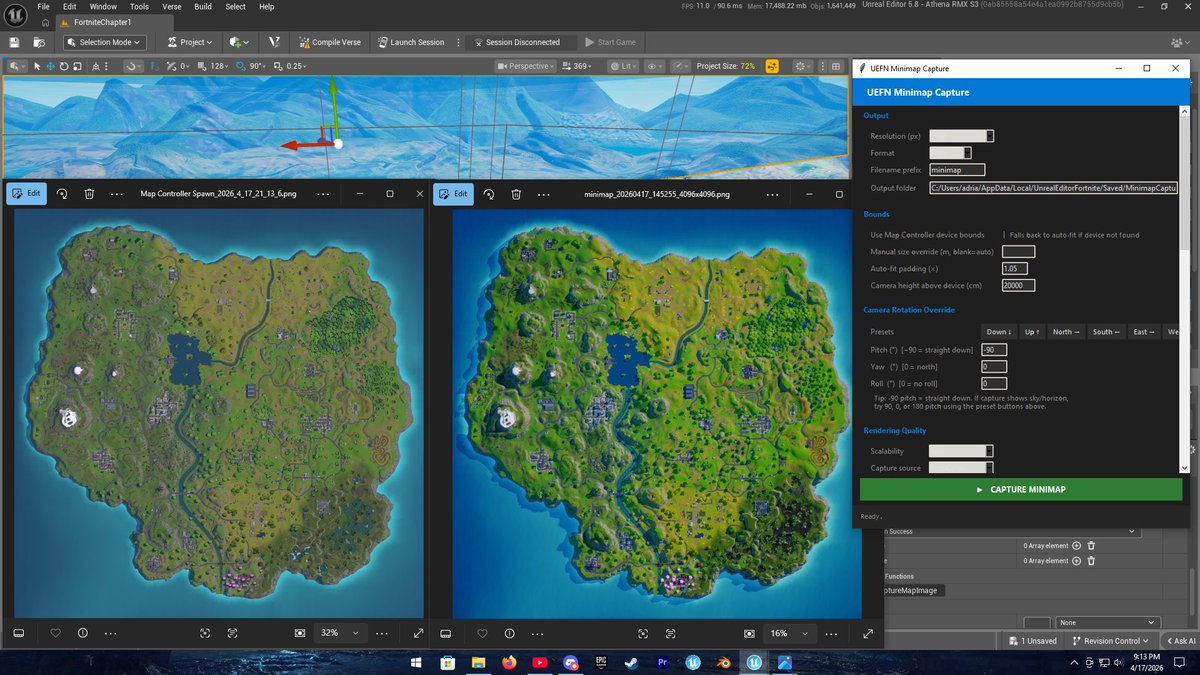Image resolution: width=1200 pixels, height=675 pixels.
Task: Click the Output folder path field
Action: (1053, 187)
